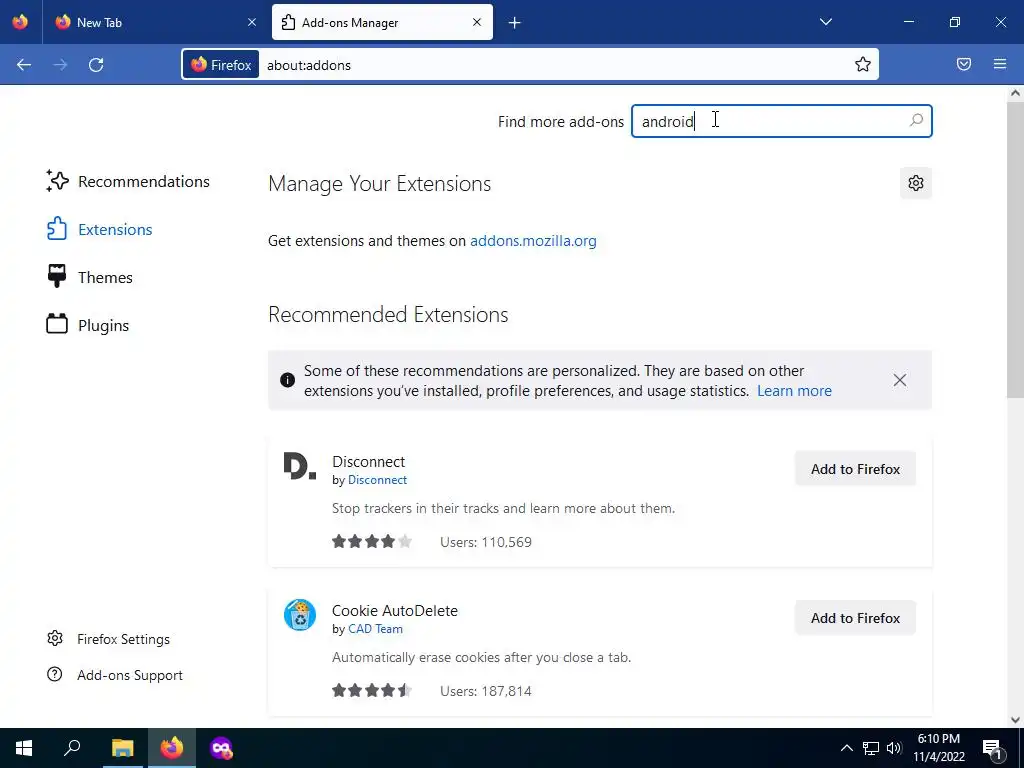Open the extensions tools gear menu

coord(916,183)
